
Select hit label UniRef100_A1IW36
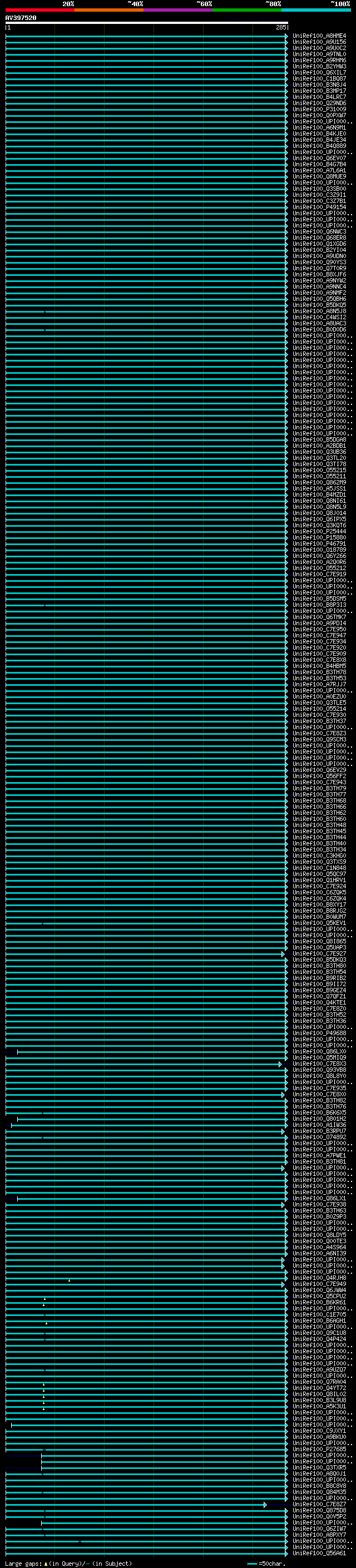point(319,1125)
